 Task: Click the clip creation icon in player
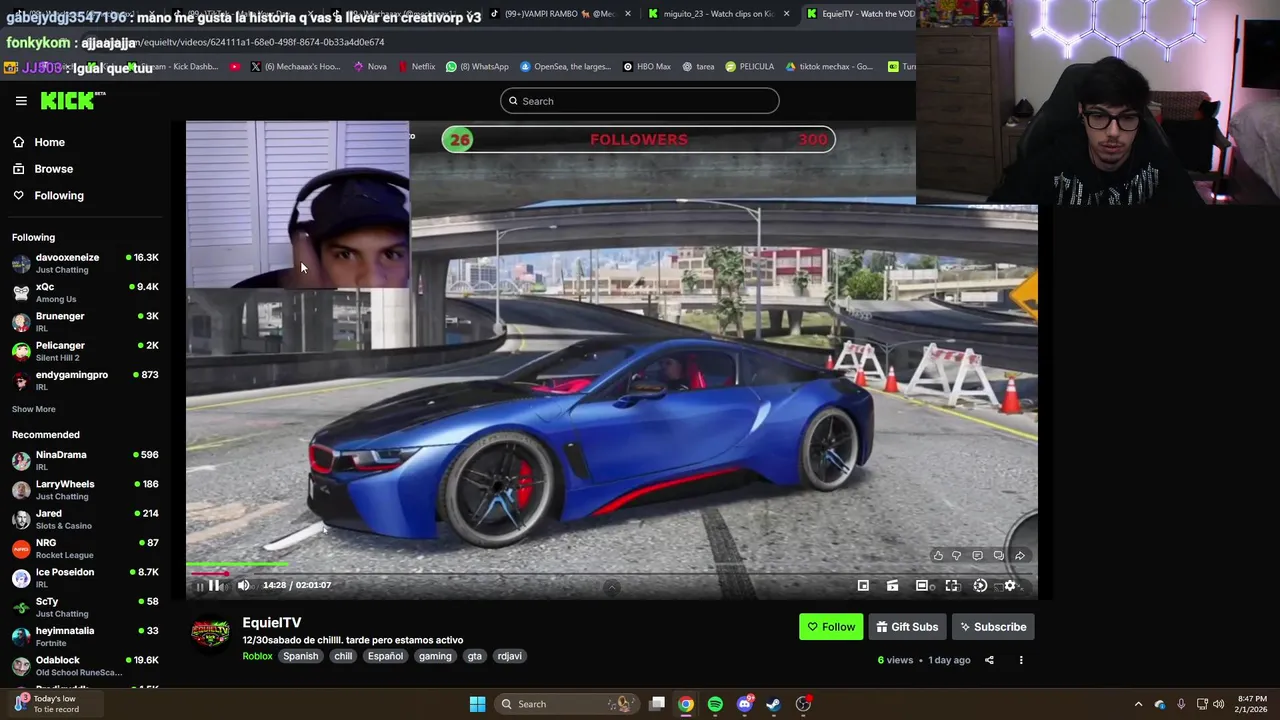coord(892,585)
